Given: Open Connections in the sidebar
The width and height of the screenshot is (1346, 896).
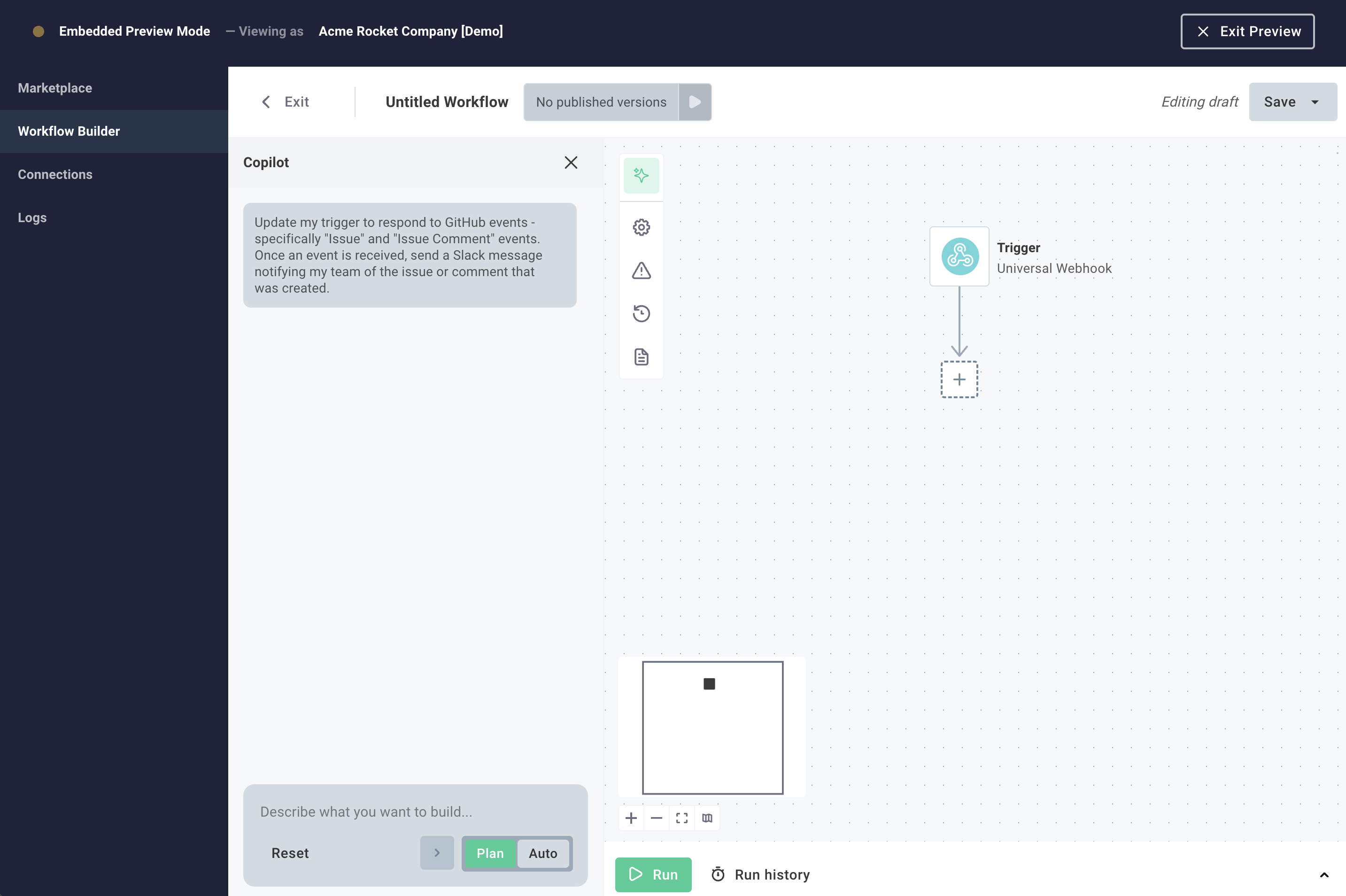Looking at the screenshot, I should pos(55,174).
